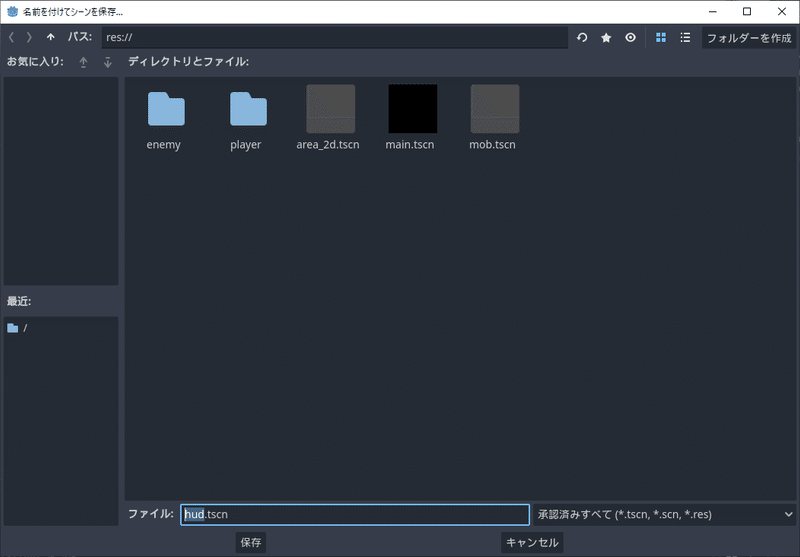
Task: Click the Save (保存) button
Action: [251, 542]
